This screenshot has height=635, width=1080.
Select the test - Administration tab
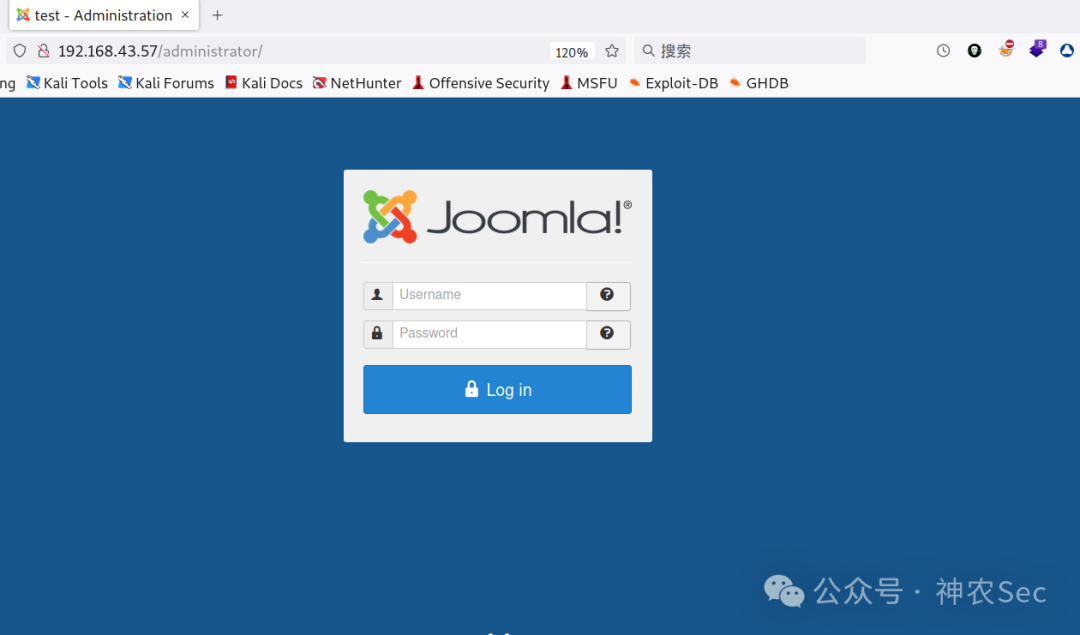103,15
